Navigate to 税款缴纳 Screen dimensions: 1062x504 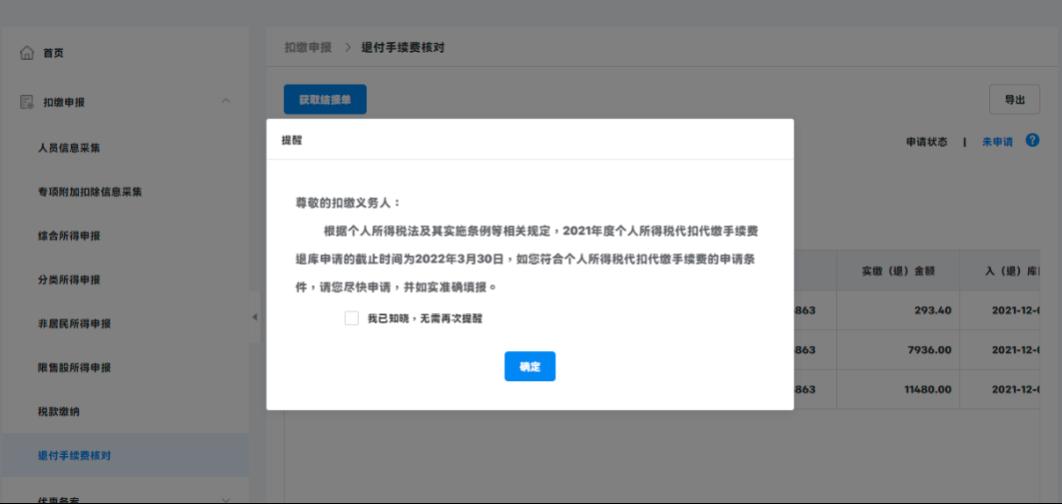coord(58,412)
